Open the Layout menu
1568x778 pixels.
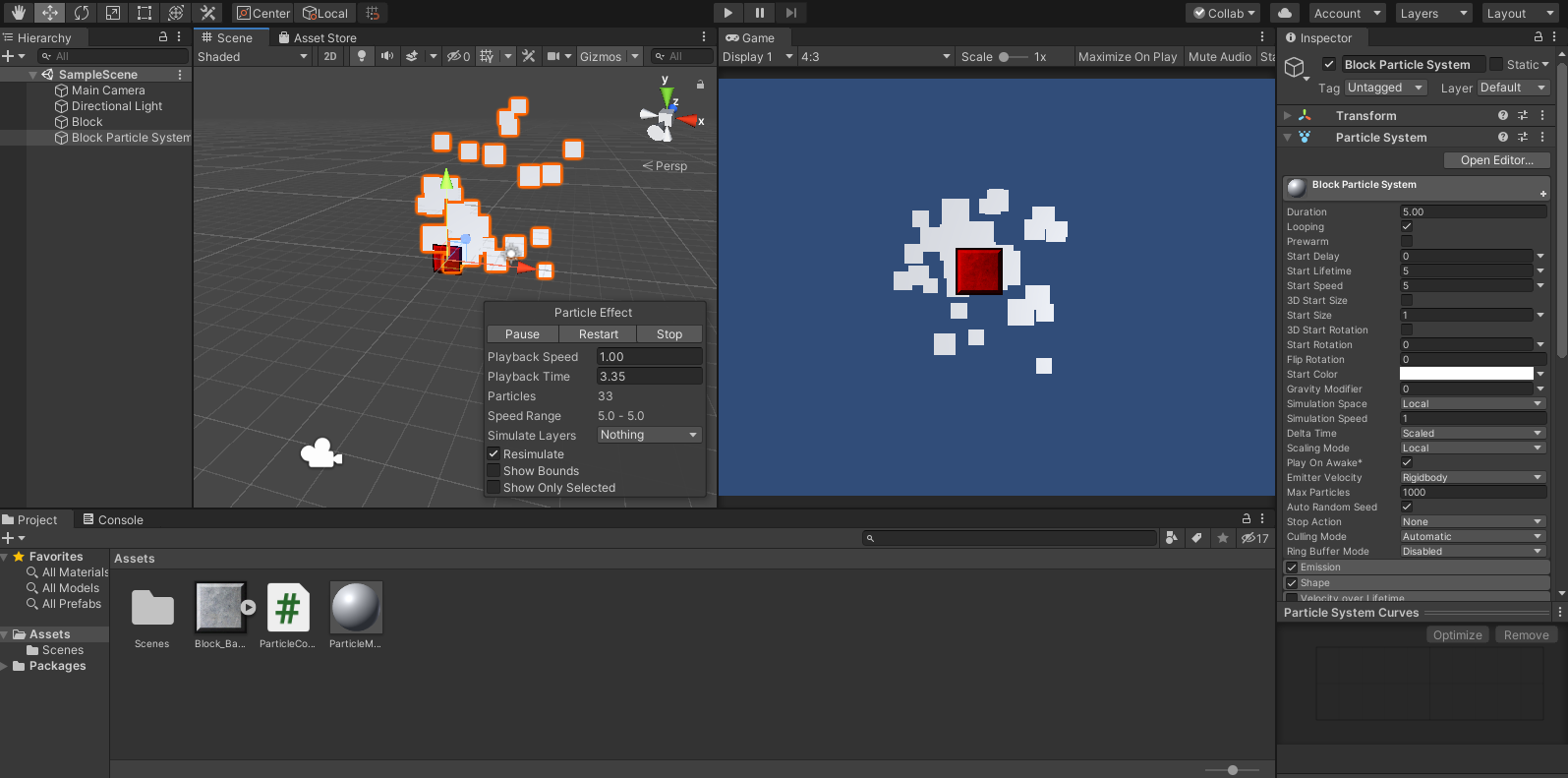click(1519, 13)
